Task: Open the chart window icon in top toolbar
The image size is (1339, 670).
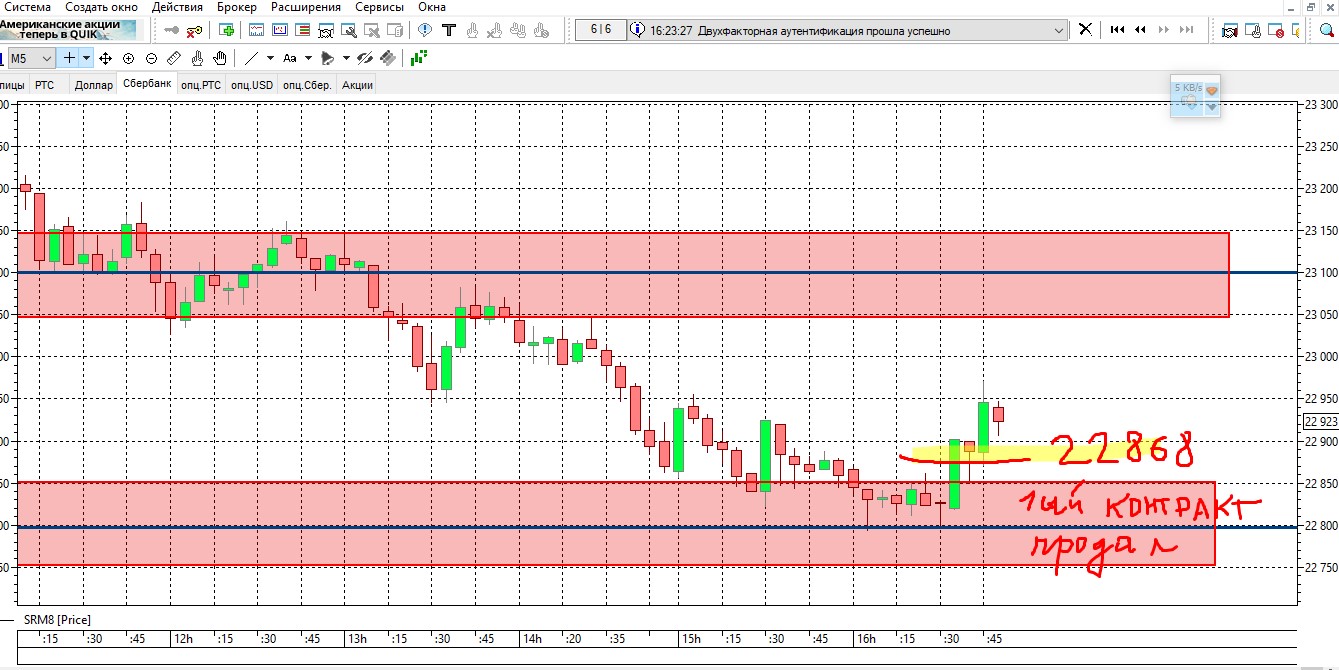Action: click(x=256, y=30)
